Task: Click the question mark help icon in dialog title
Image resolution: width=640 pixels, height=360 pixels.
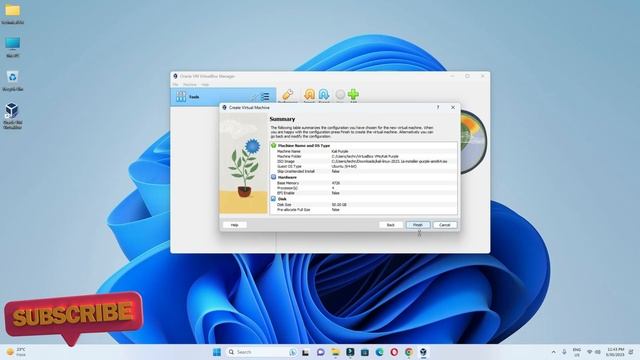Action: tap(438, 107)
